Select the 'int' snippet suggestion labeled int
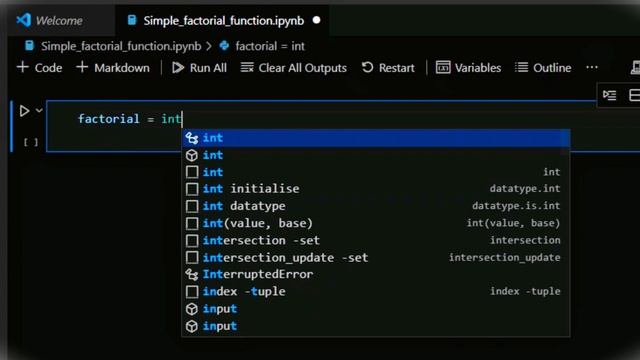640x360 pixels. pyautogui.click(x=376, y=172)
